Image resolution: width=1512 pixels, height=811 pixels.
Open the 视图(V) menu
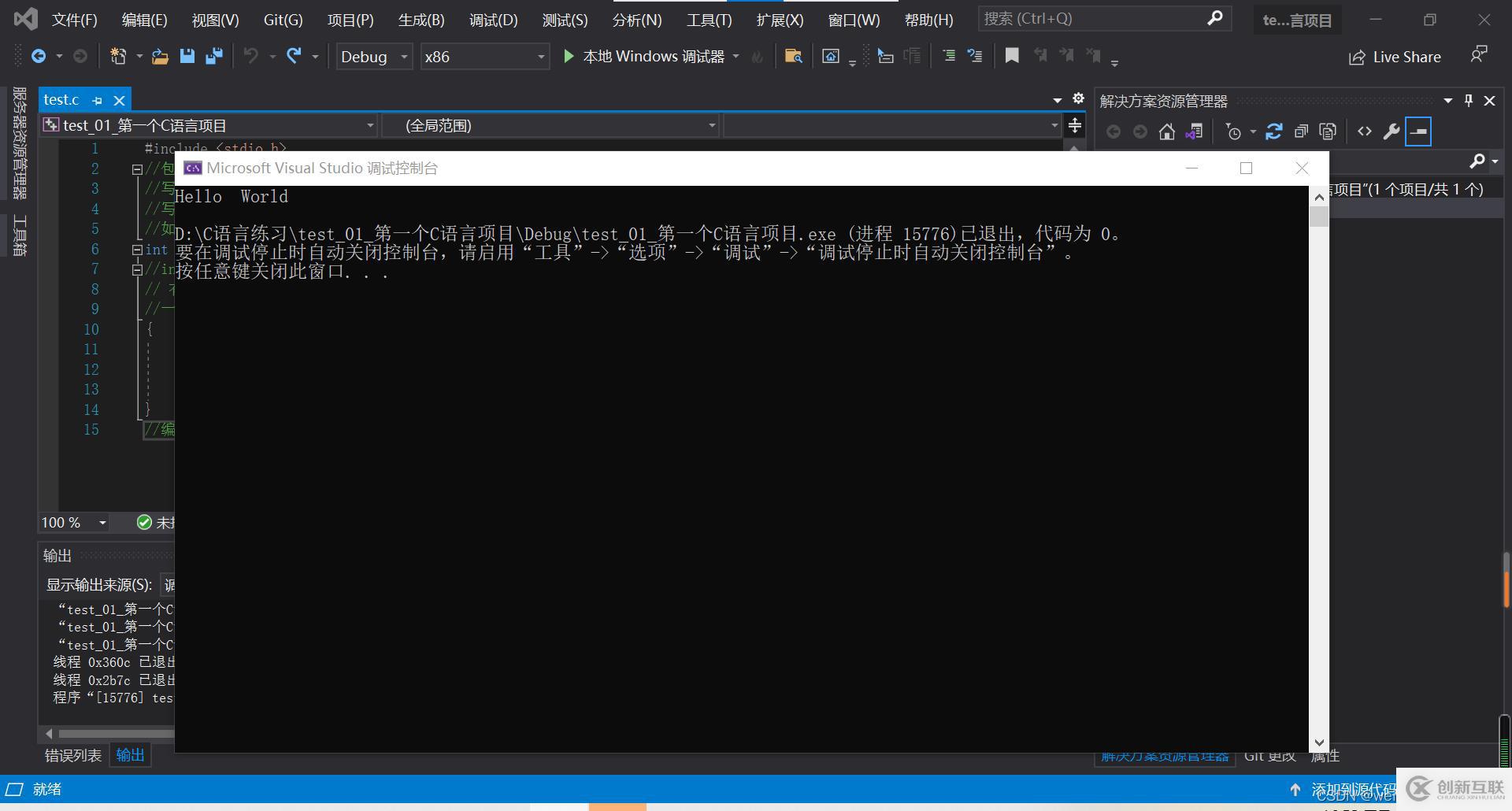(x=215, y=20)
